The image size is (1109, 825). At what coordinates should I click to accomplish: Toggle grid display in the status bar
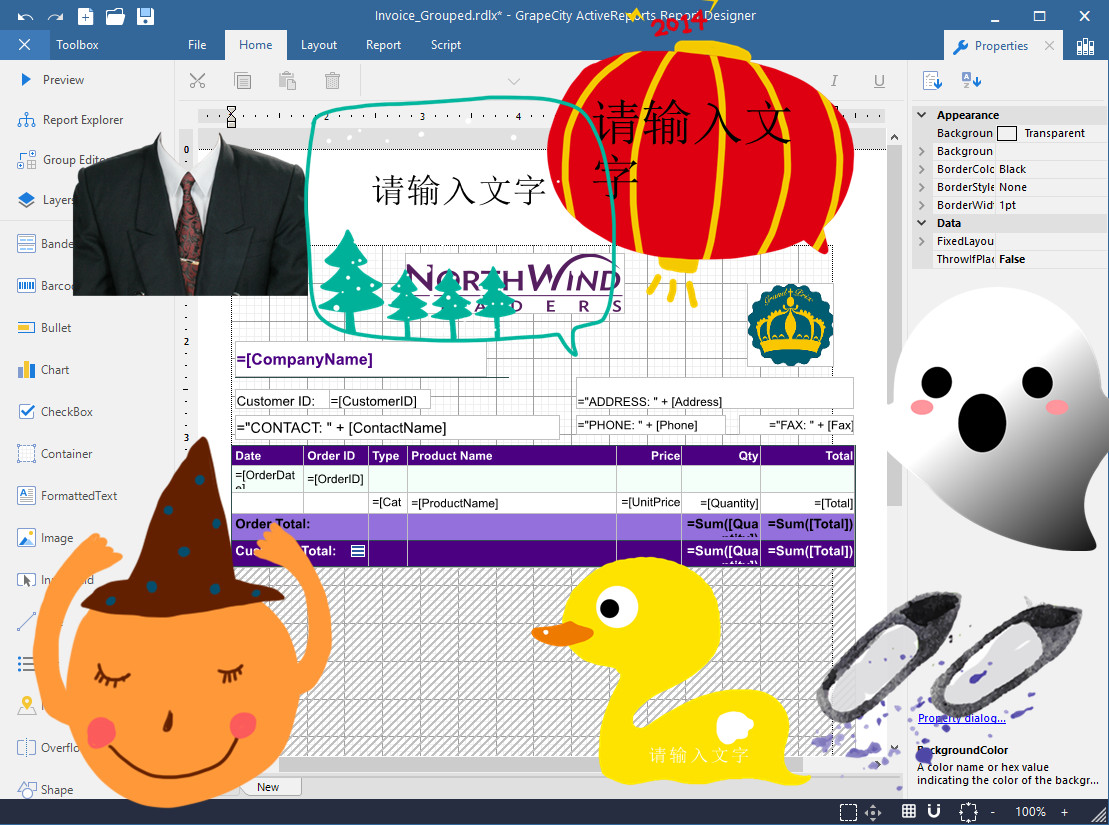(x=908, y=811)
